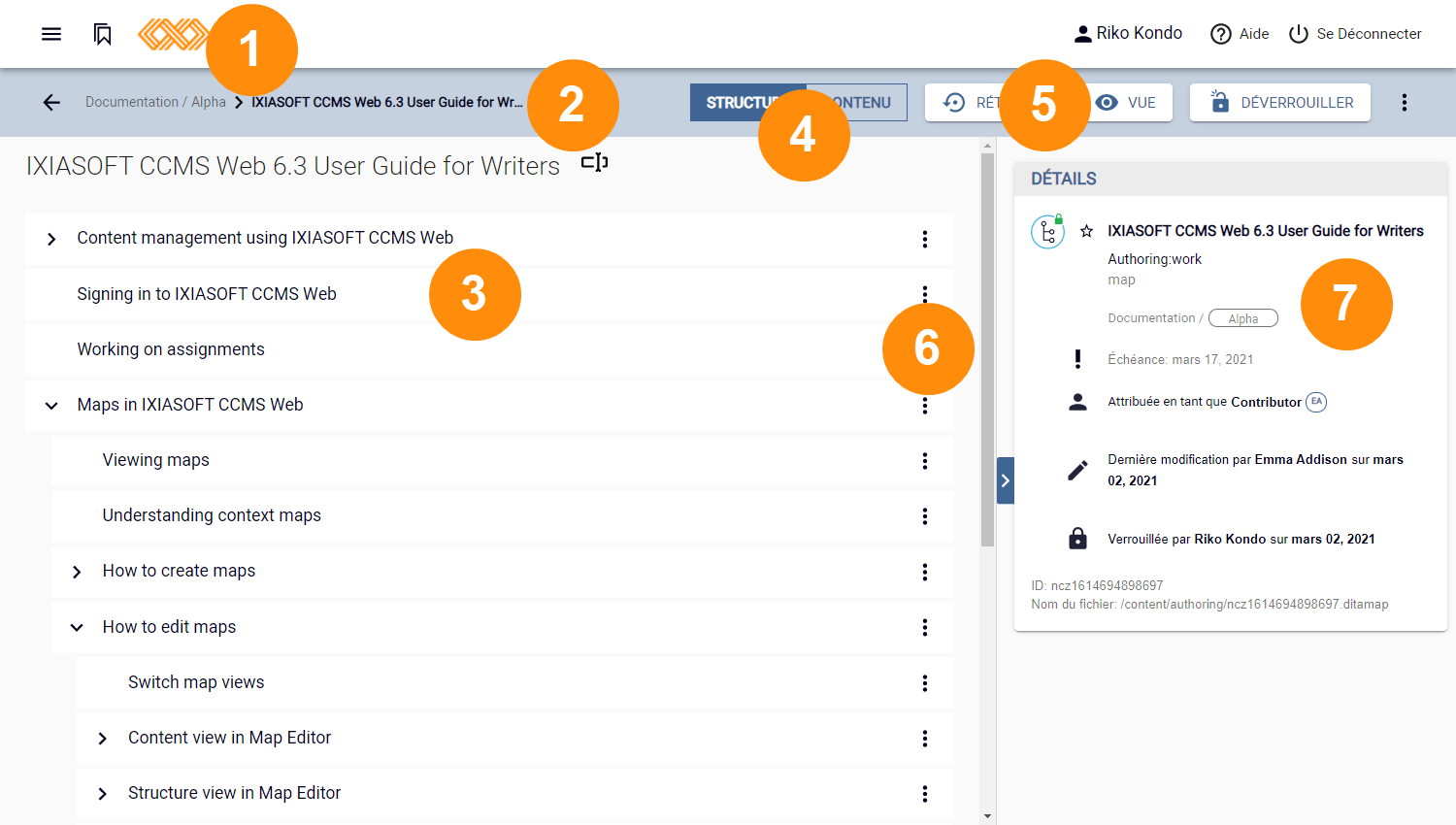Click the lock icon in Détails
1456x825 pixels.
click(1077, 539)
